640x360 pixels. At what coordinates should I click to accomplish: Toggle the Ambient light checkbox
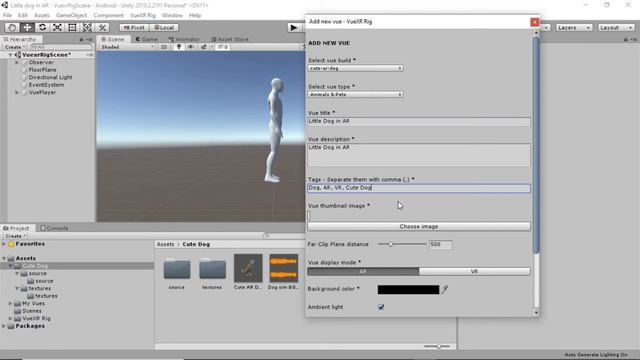pos(381,307)
